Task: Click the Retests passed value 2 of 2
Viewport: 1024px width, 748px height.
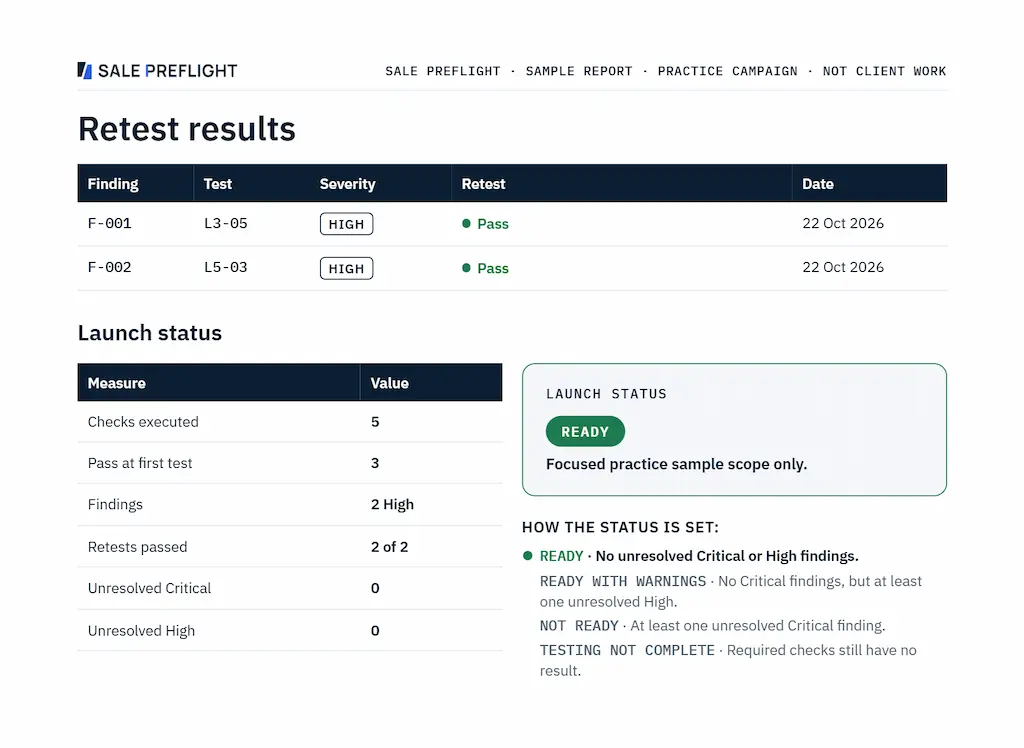Action: 389,547
